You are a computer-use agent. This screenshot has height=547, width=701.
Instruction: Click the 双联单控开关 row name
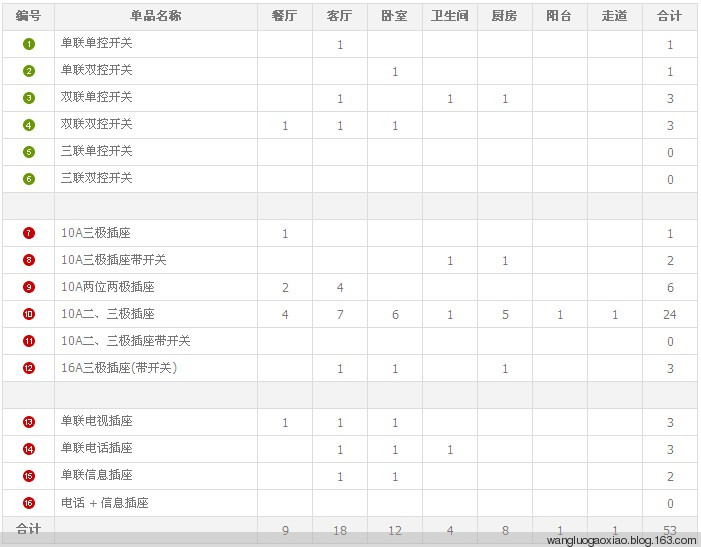pos(97,97)
